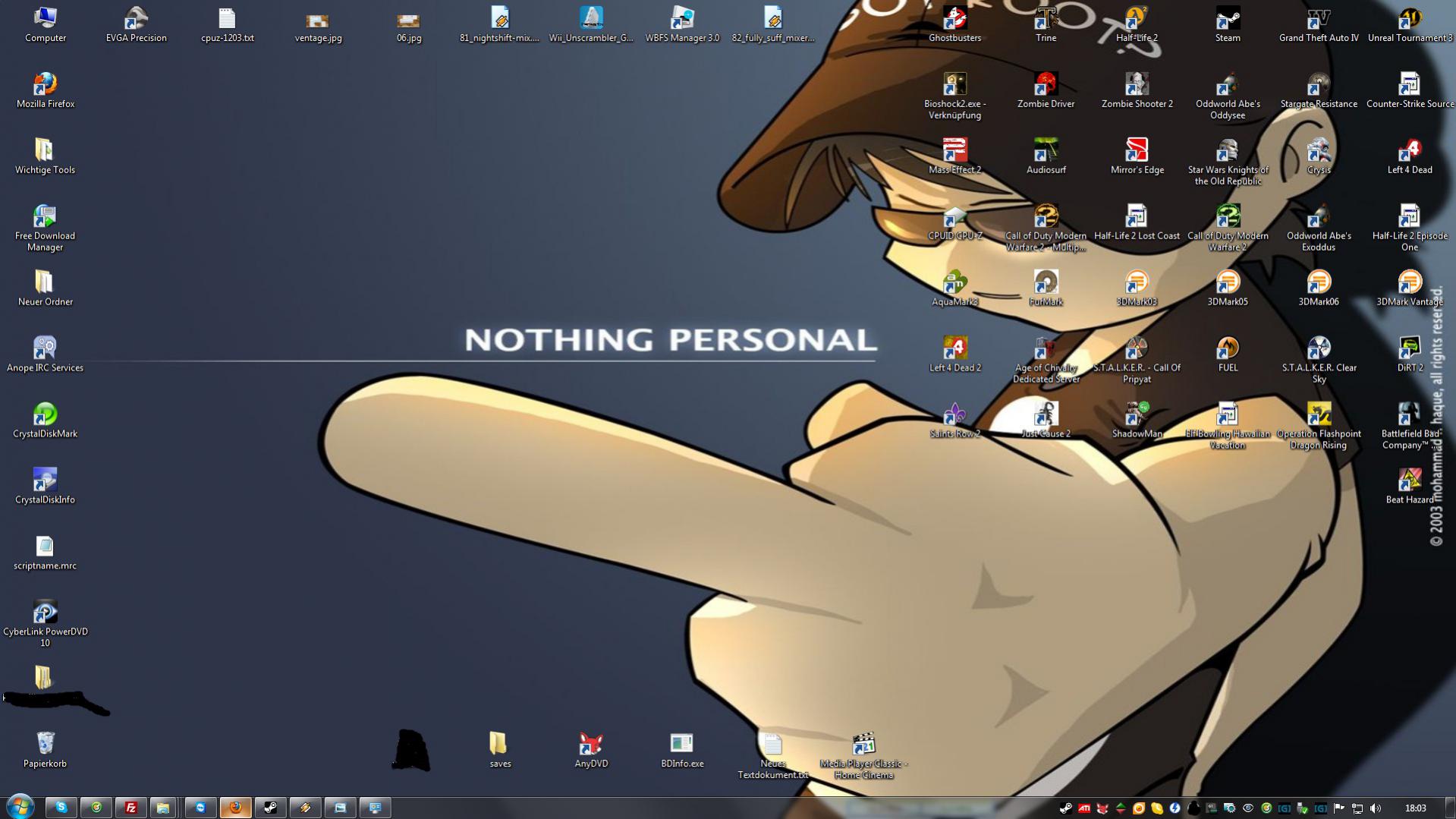Launch CrystalDiskInfo shortcut
Image resolution: width=1456 pixels, height=819 pixels.
[45, 486]
